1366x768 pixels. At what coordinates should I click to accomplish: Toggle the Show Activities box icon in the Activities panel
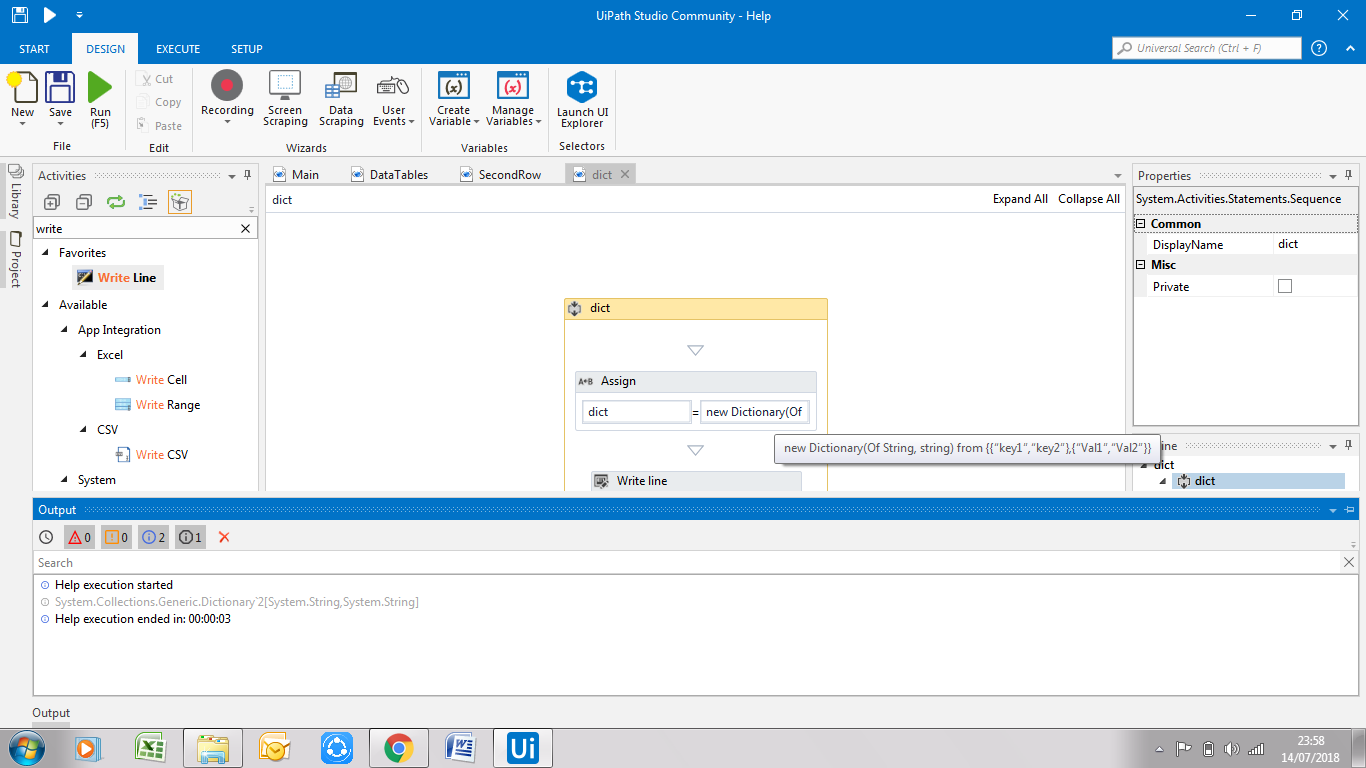pos(180,202)
